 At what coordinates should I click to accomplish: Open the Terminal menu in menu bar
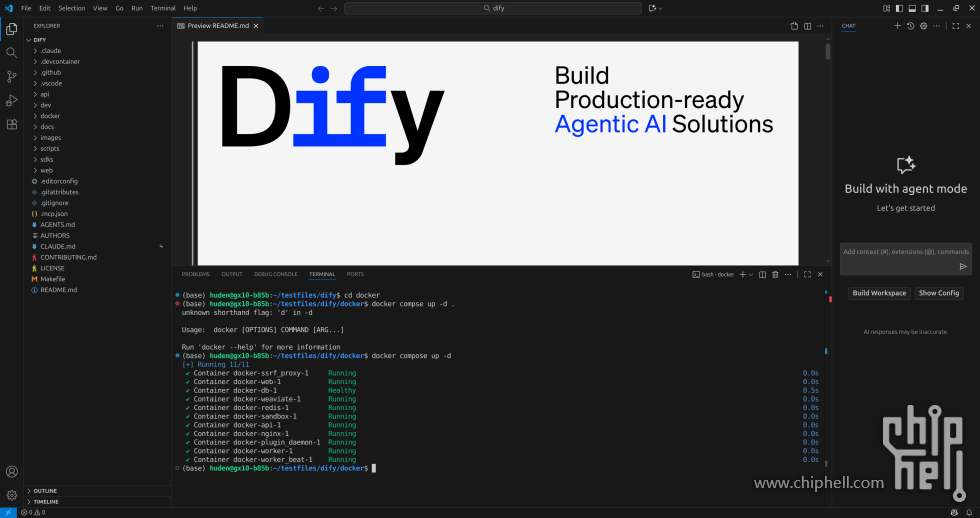[162, 8]
